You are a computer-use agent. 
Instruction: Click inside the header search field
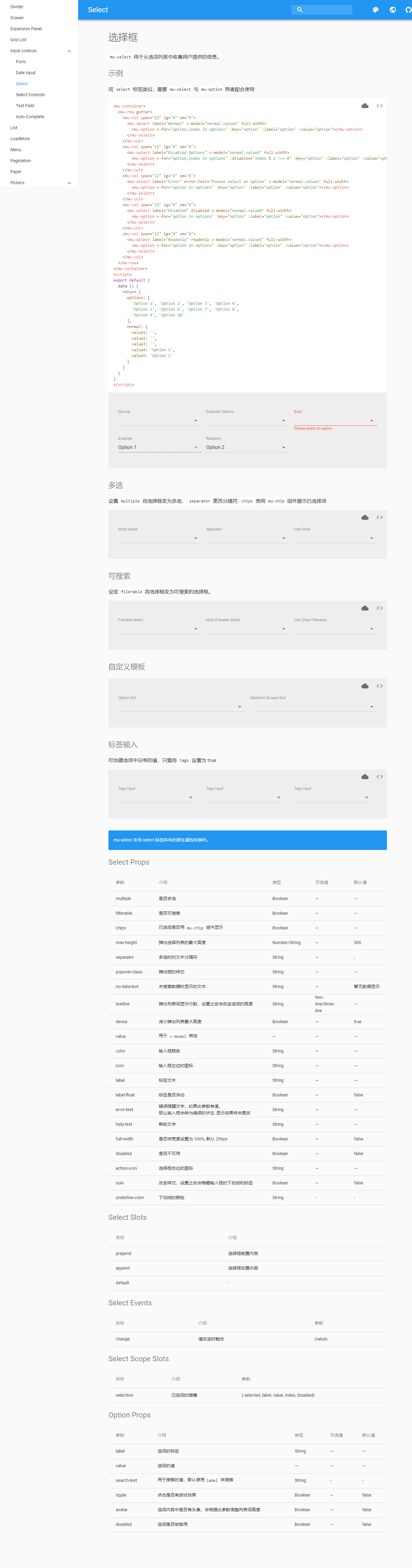[x=321, y=10]
